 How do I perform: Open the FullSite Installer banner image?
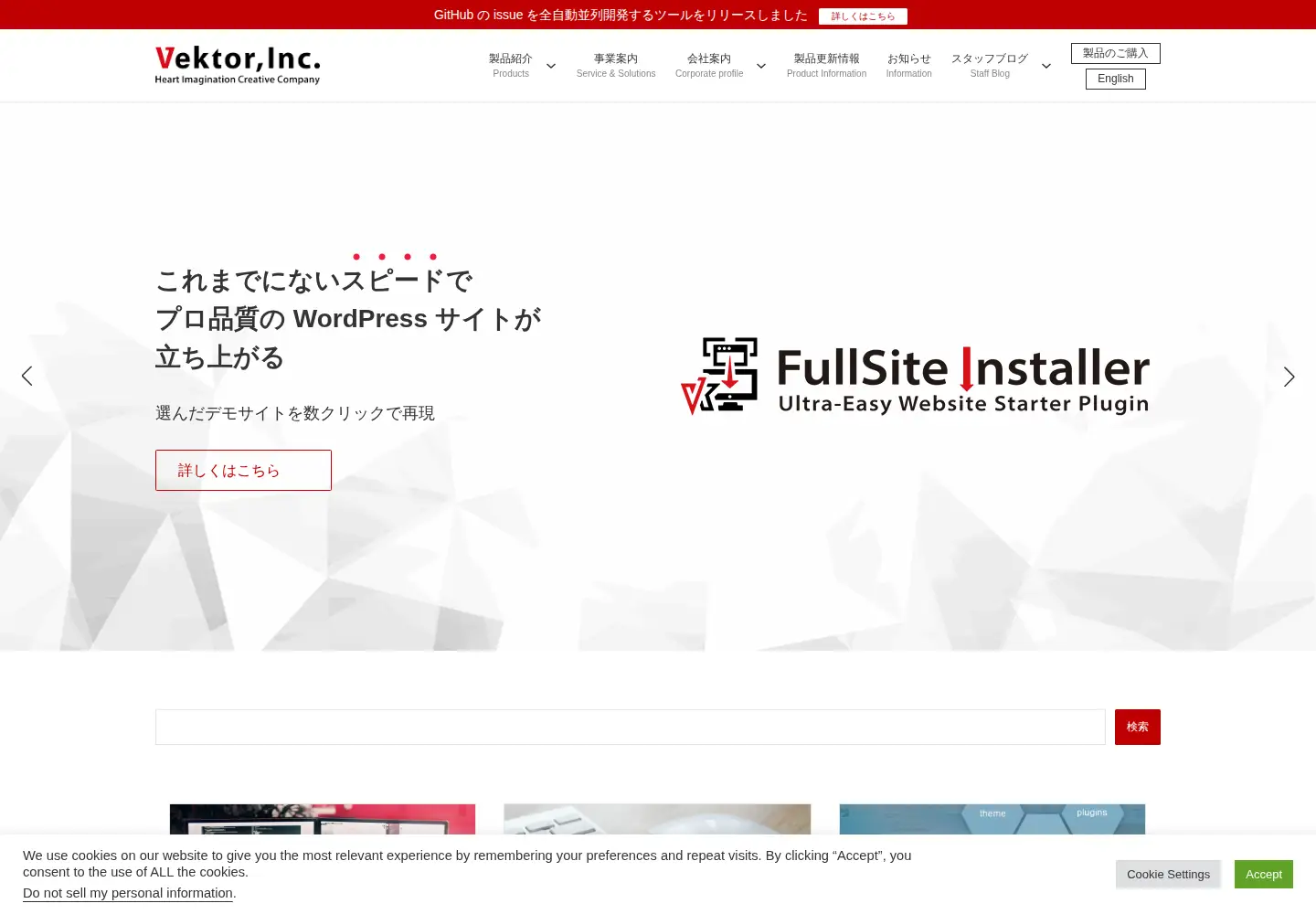tap(915, 376)
